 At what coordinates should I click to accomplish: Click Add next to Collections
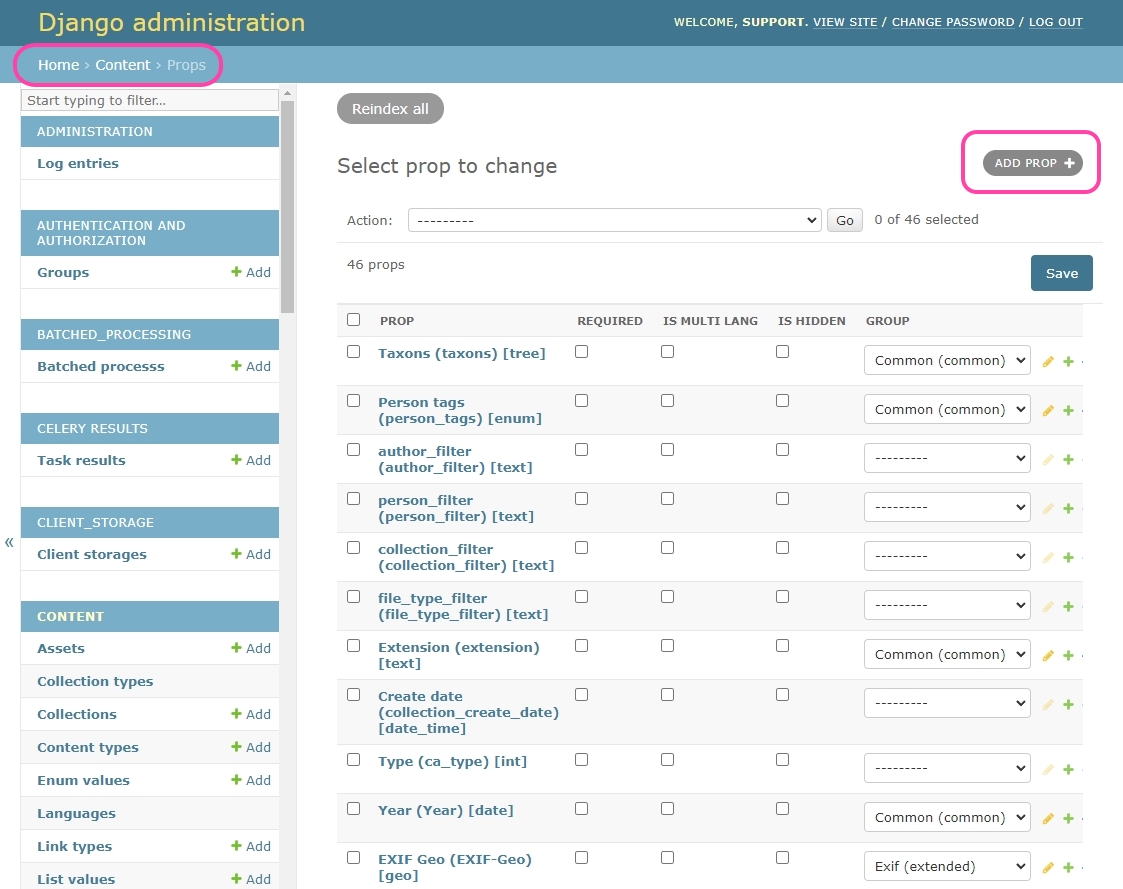click(251, 714)
